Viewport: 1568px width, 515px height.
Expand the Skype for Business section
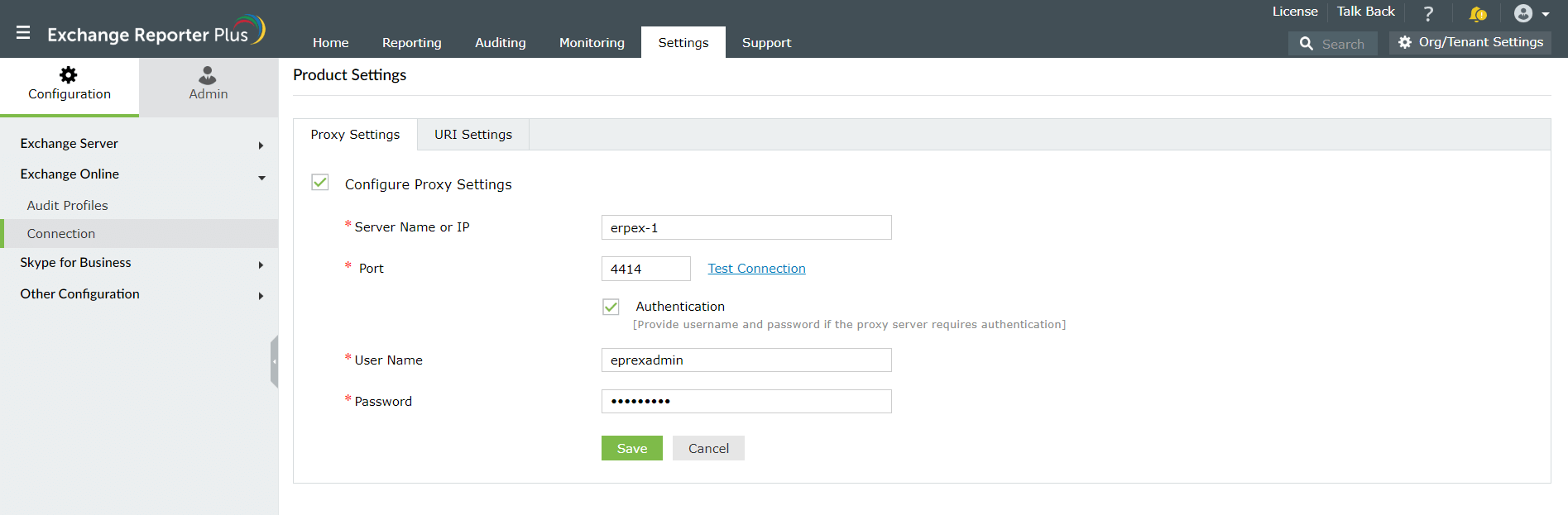(x=261, y=265)
